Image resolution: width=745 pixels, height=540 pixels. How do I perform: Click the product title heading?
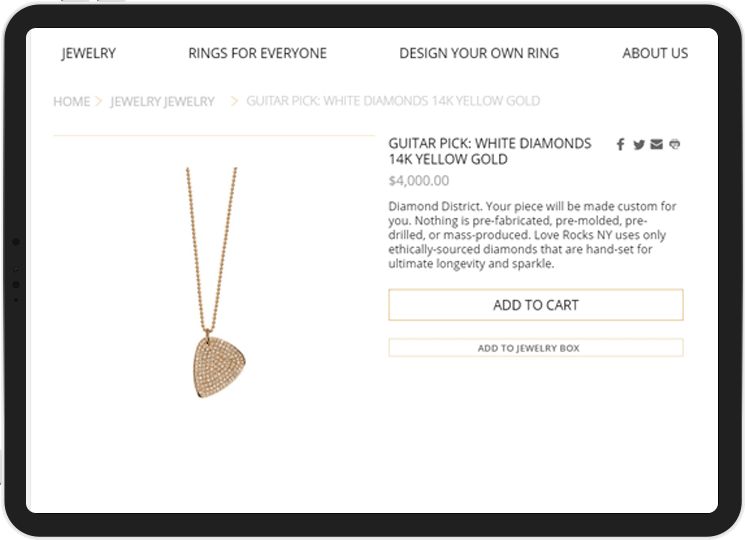point(490,151)
